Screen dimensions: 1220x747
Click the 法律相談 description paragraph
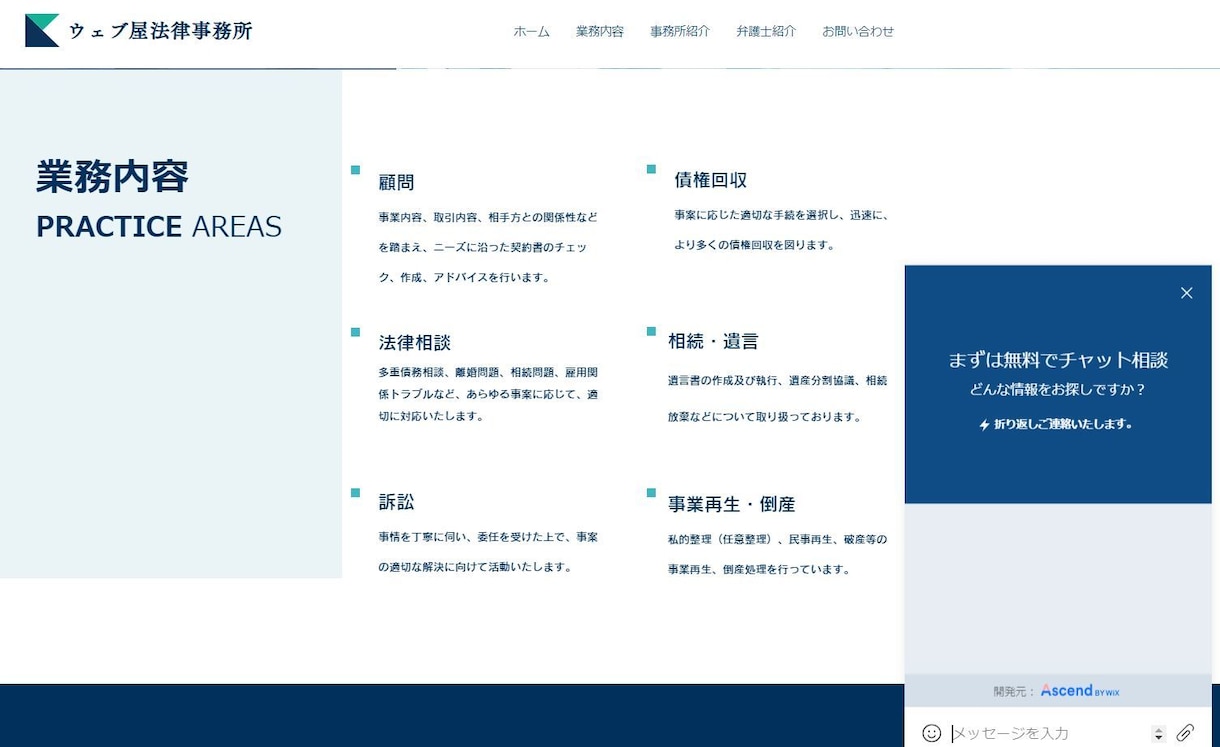[488, 394]
